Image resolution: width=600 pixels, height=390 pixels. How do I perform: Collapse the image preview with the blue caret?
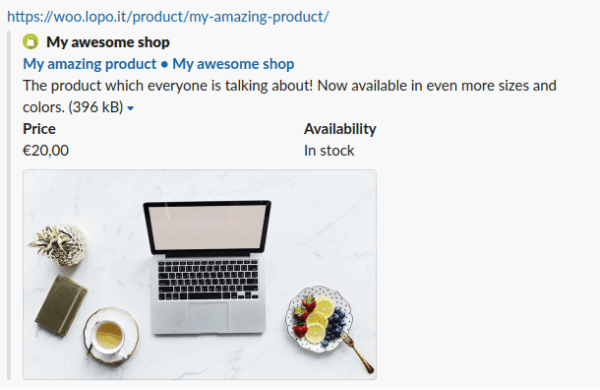(130, 108)
